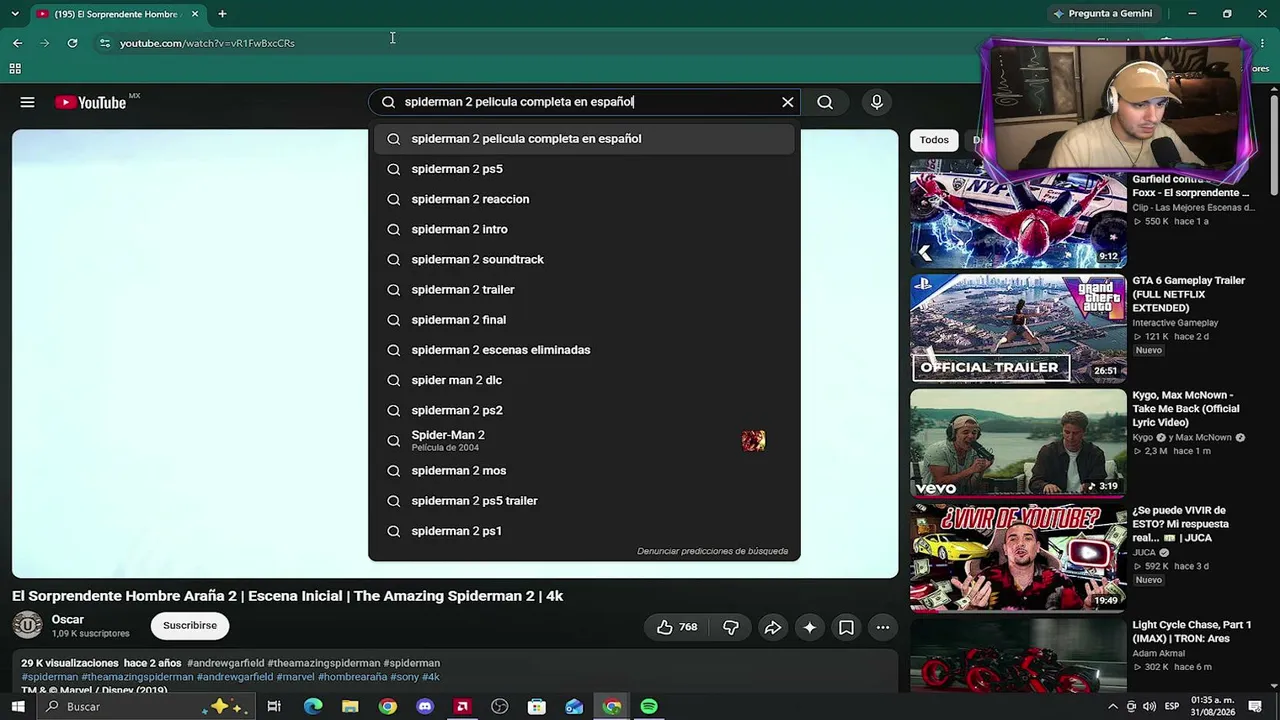Go to the YouTube home logo
This screenshot has height=720, width=1280.
tap(91, 102)
